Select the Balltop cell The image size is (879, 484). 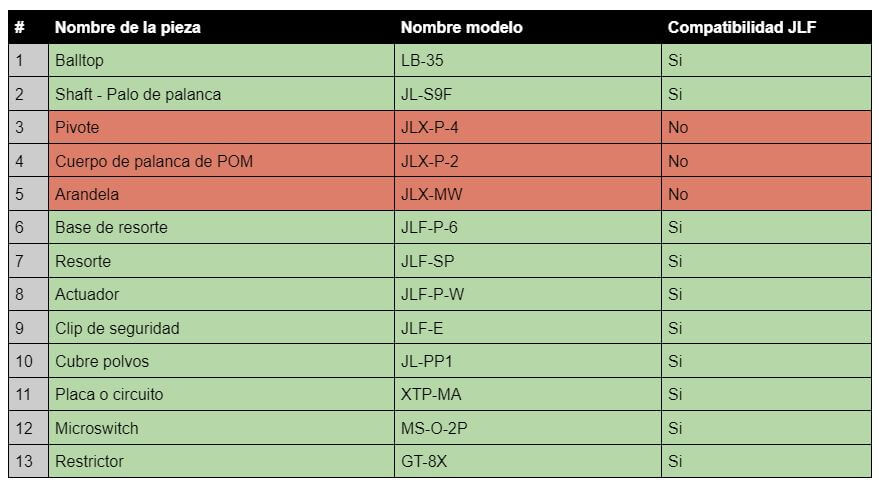pyautogui.click(x=80, y=61)
